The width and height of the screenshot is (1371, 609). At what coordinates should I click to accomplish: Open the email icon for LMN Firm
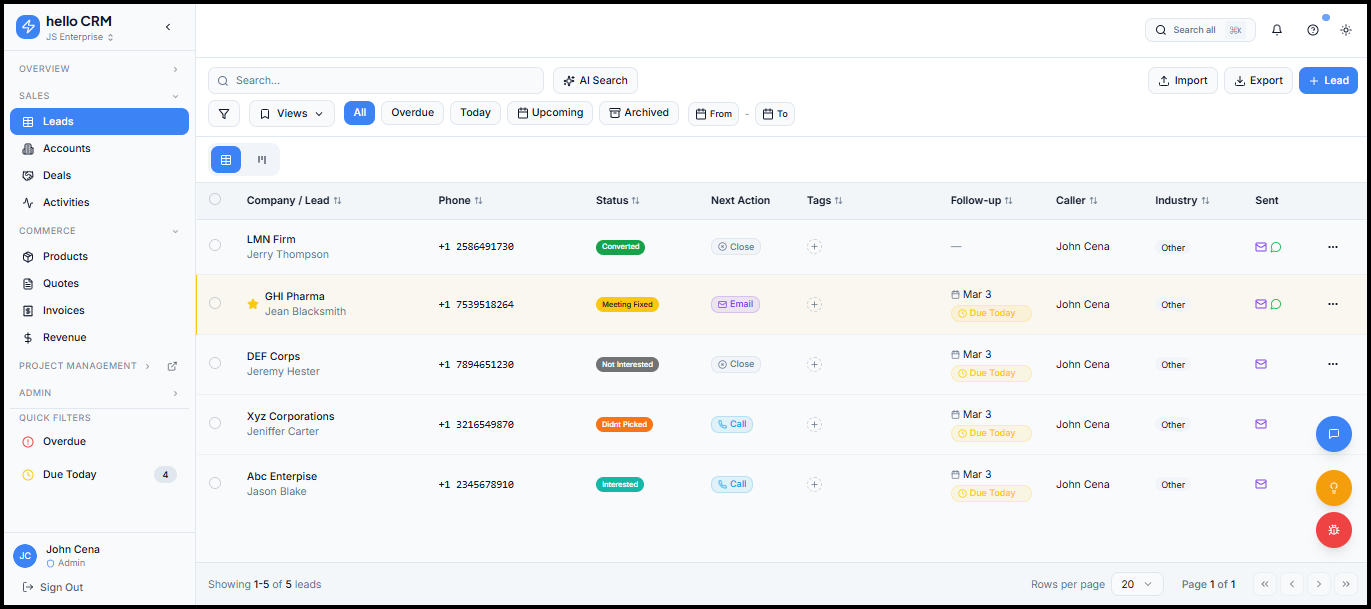click(1260, 247)
